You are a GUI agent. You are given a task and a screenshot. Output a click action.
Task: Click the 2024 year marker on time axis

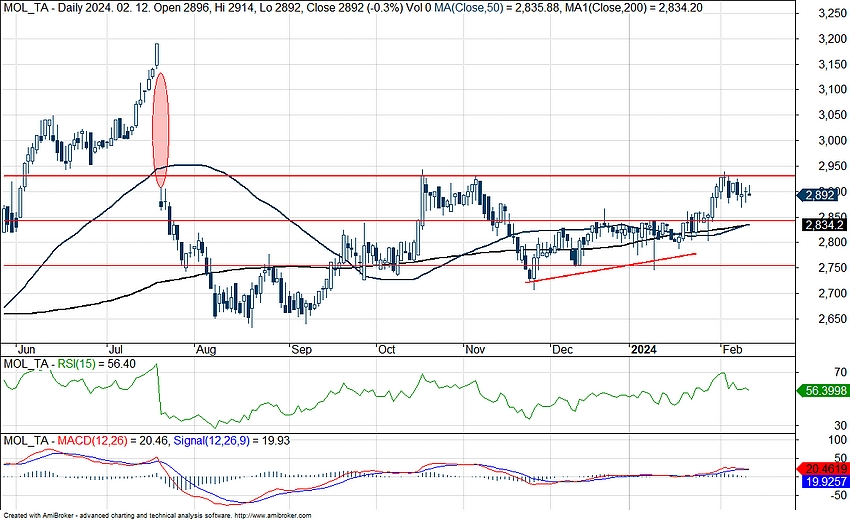(640, 350)
